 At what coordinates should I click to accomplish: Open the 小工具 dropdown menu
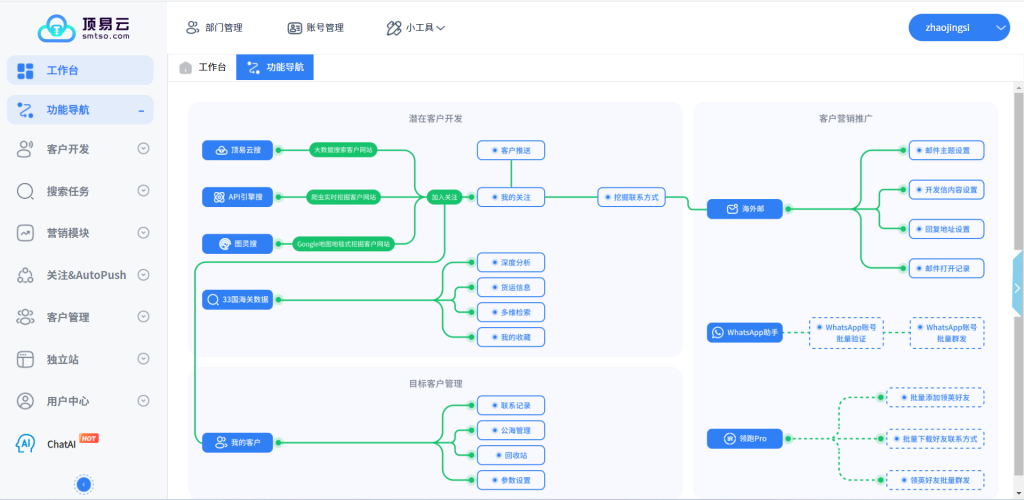416,28
